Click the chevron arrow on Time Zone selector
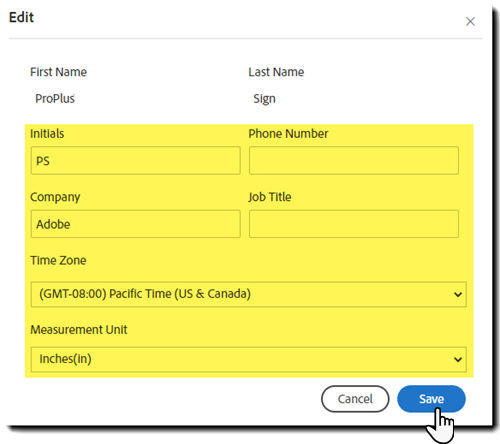 458,294
